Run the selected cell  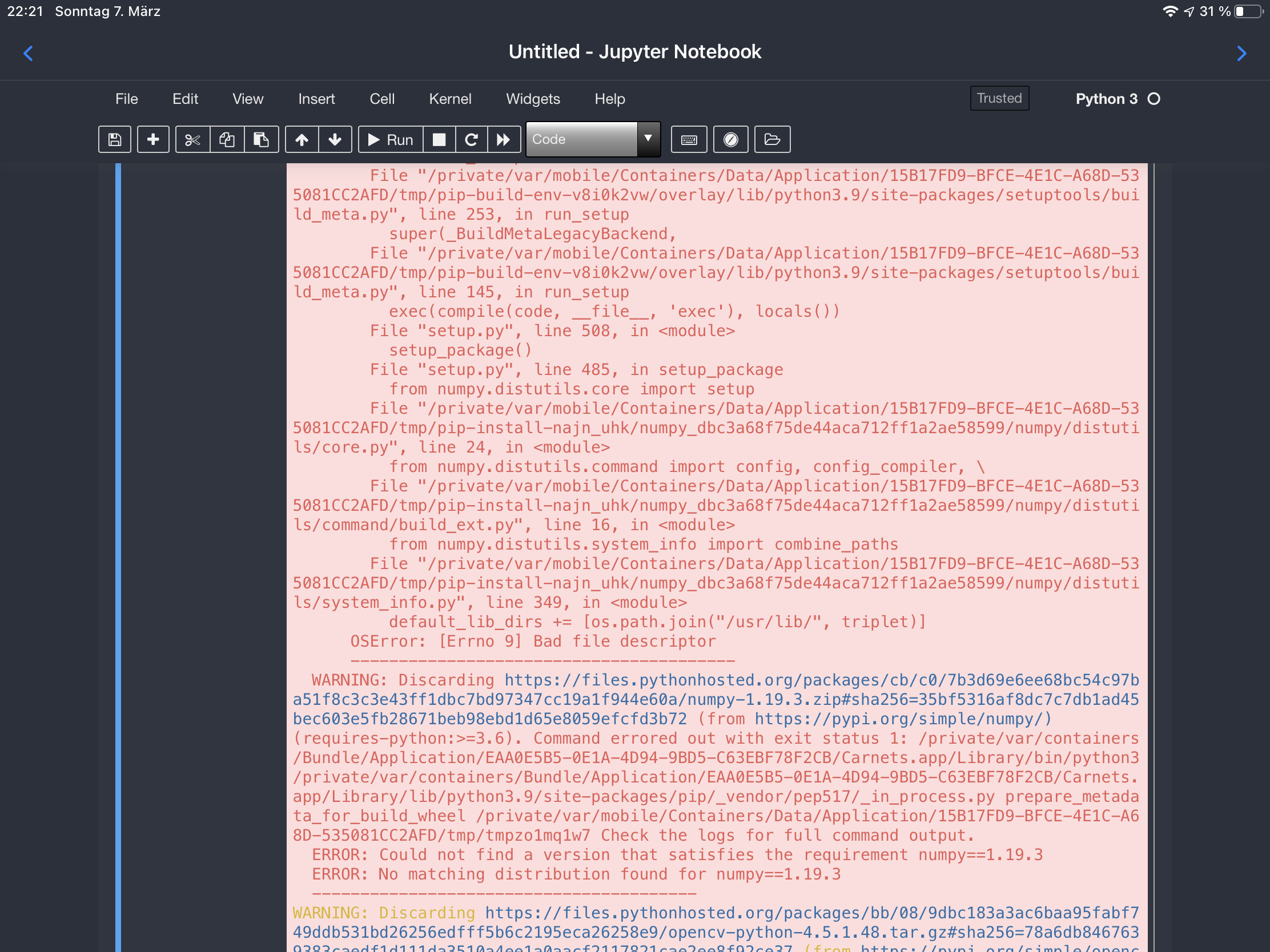(x=391, y=139)
